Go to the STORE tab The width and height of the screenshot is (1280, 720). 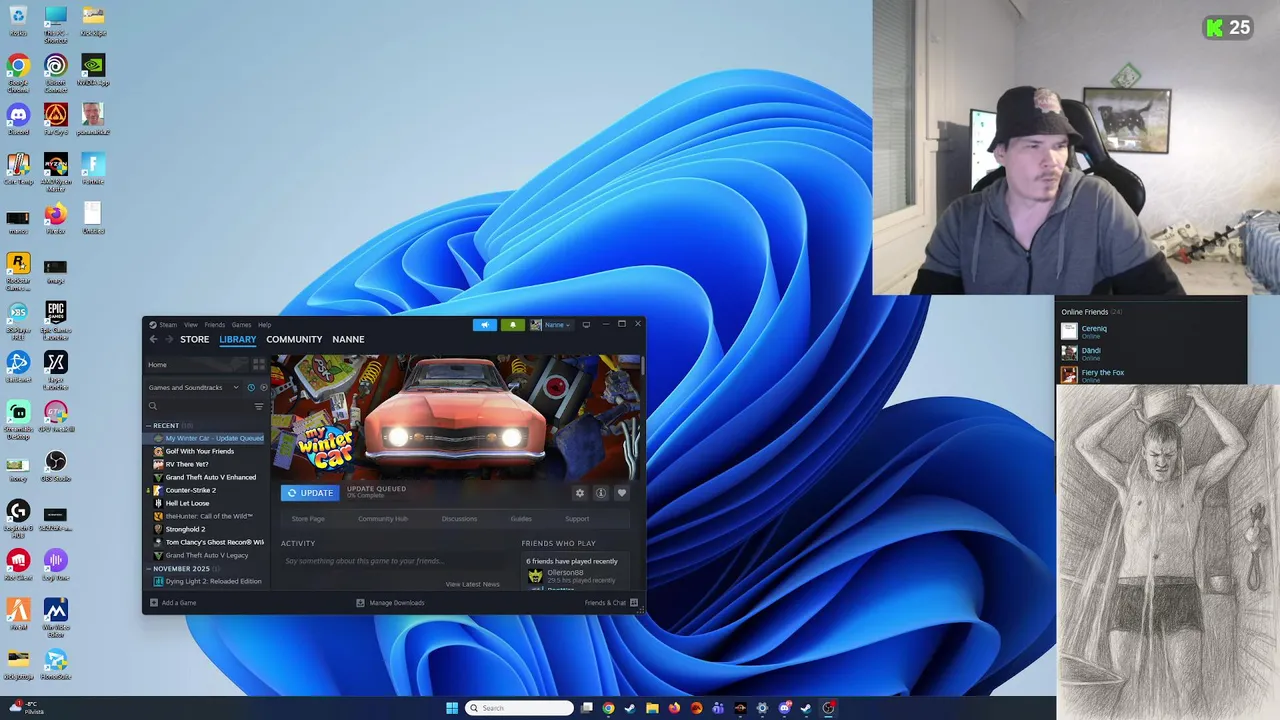click(194, 339)
